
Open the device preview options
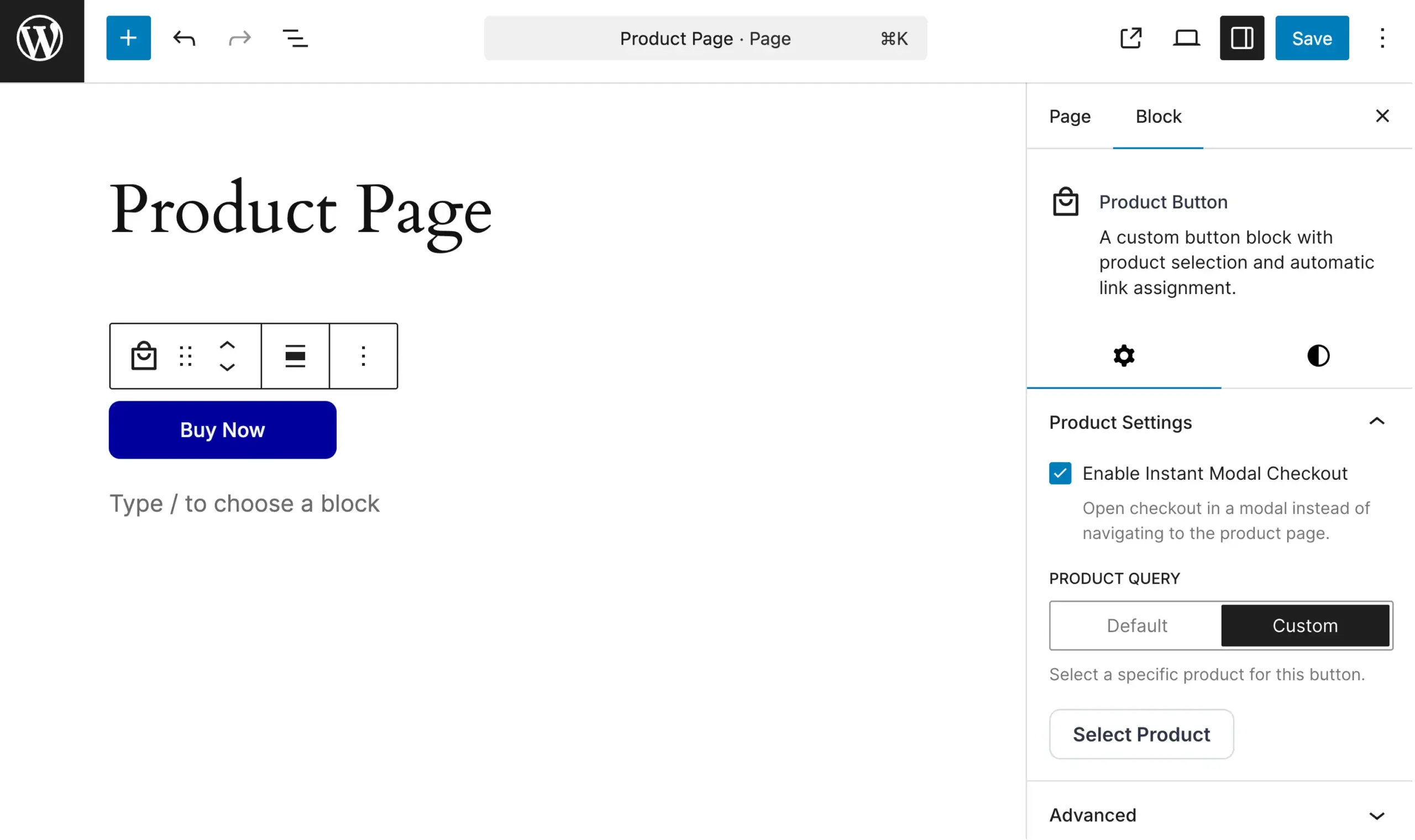point(1186,38)
